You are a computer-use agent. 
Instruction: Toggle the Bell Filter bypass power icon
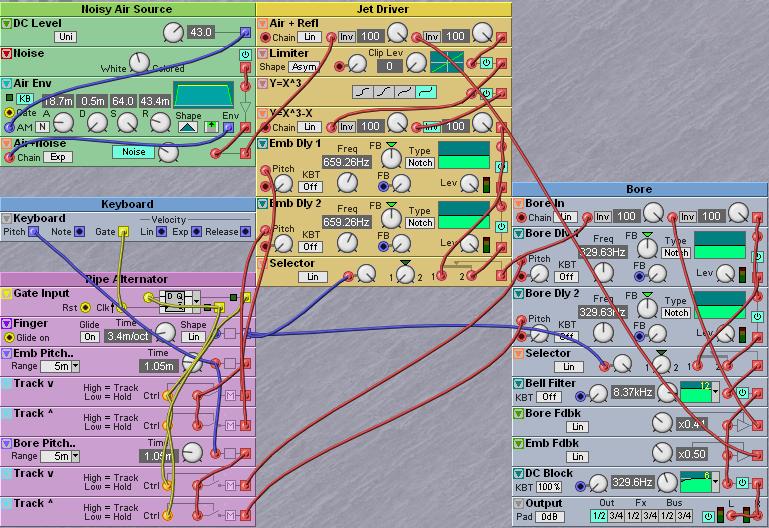point(742,393)
